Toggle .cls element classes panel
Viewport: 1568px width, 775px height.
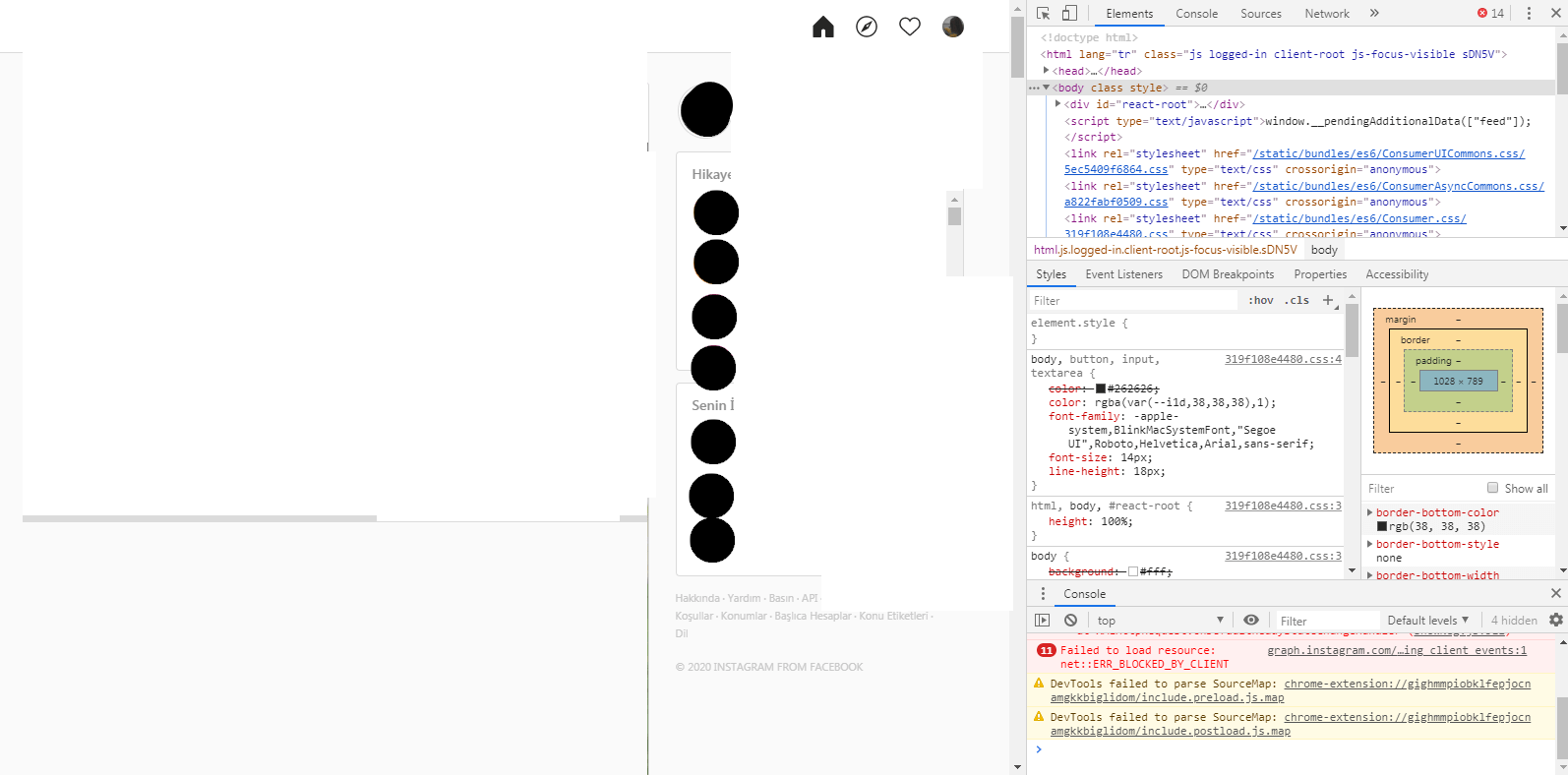point(1297,301)
